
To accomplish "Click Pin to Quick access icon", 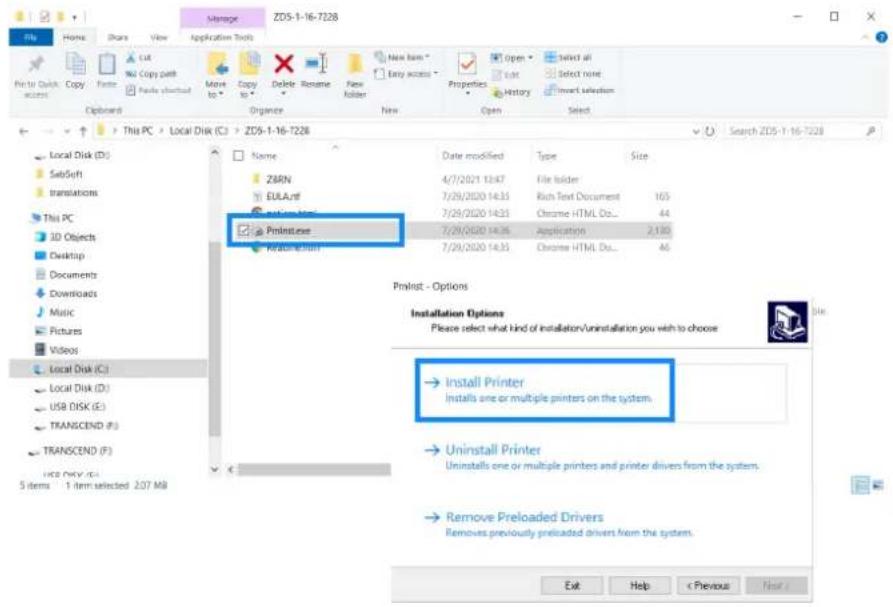I will (x=36, y=64).
